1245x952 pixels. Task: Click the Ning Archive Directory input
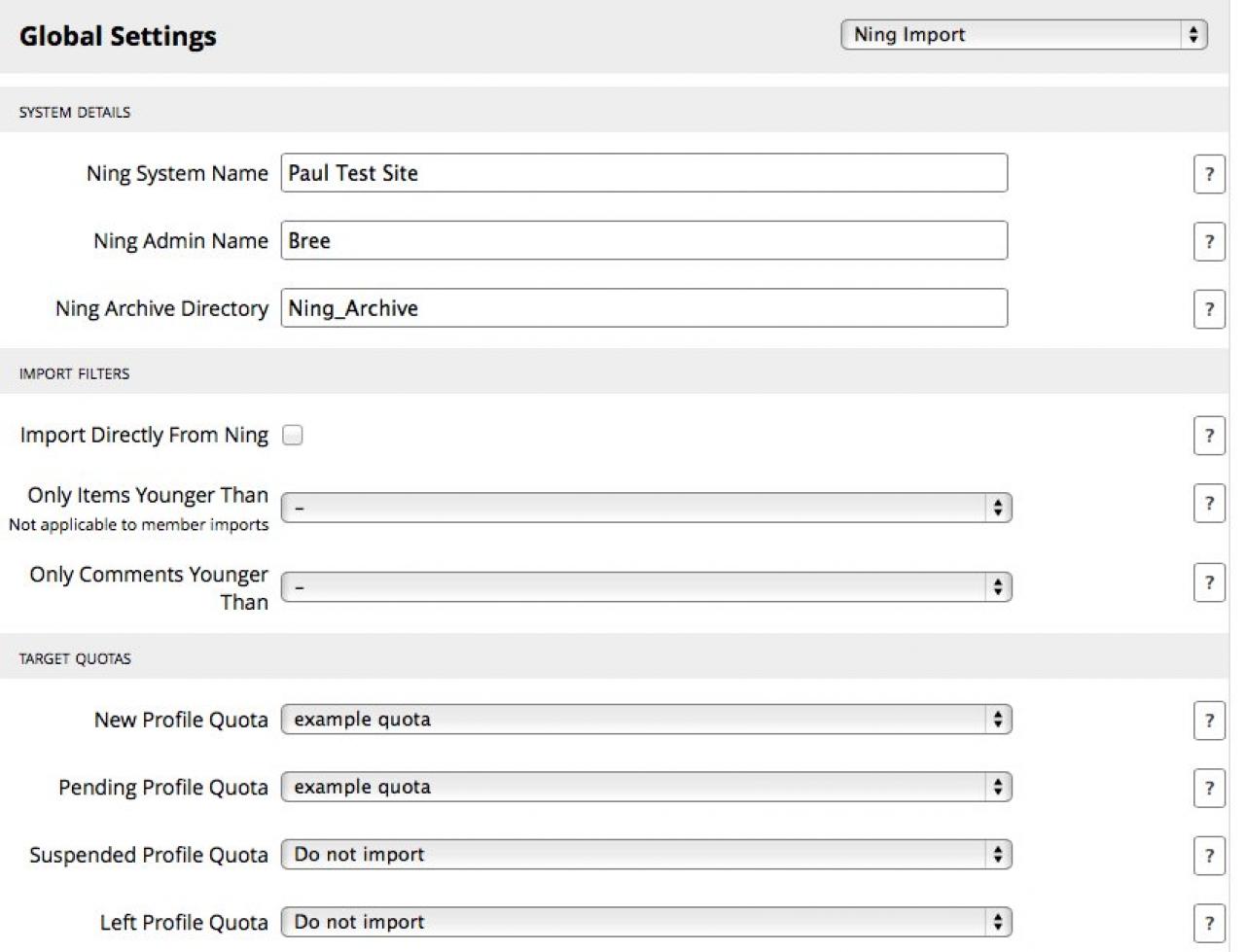644,308
